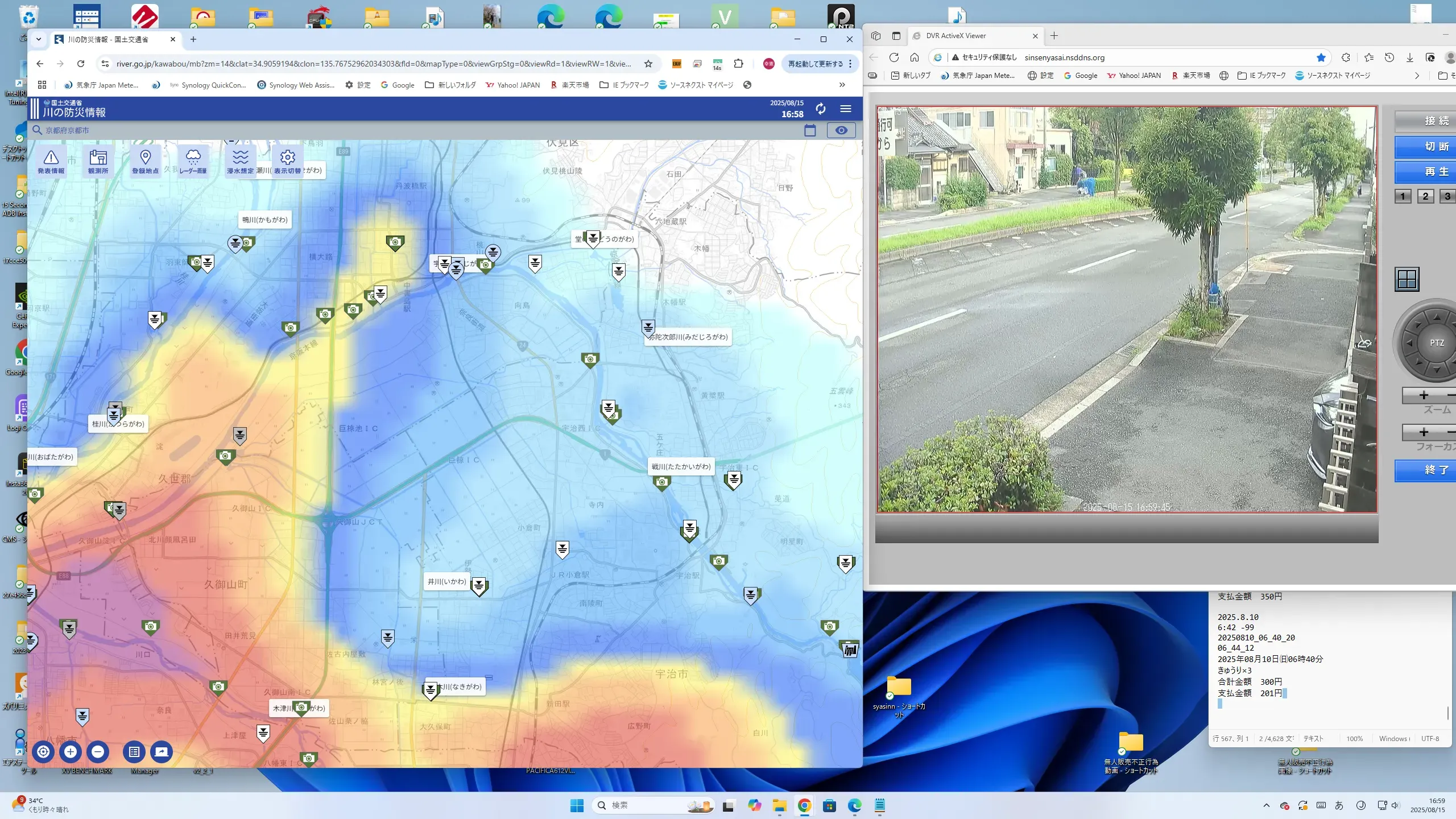
Task: Select the 観測所 observation stations icon
Action: [x=98, y=161]
